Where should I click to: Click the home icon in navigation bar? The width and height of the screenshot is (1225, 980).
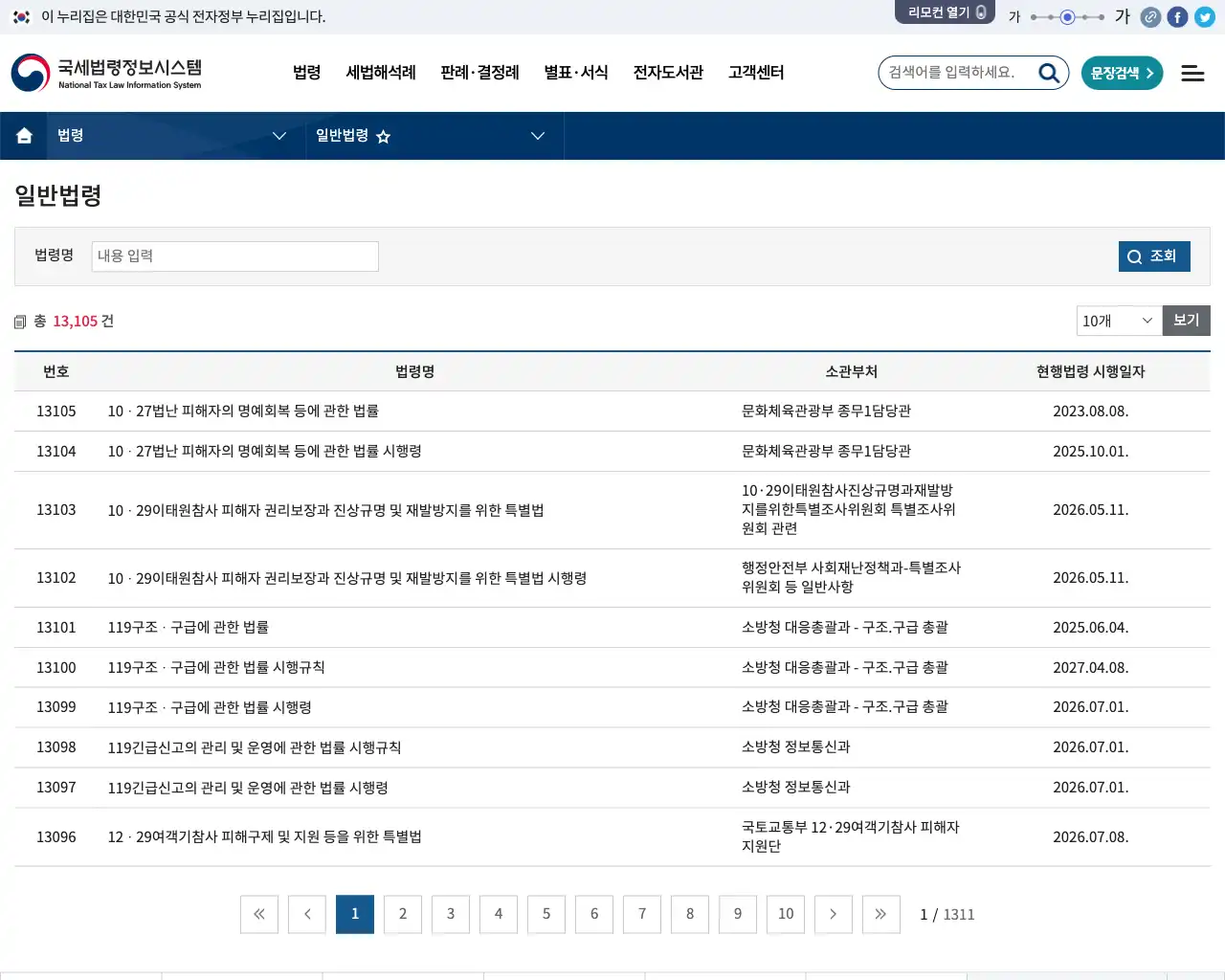point(24,136)
